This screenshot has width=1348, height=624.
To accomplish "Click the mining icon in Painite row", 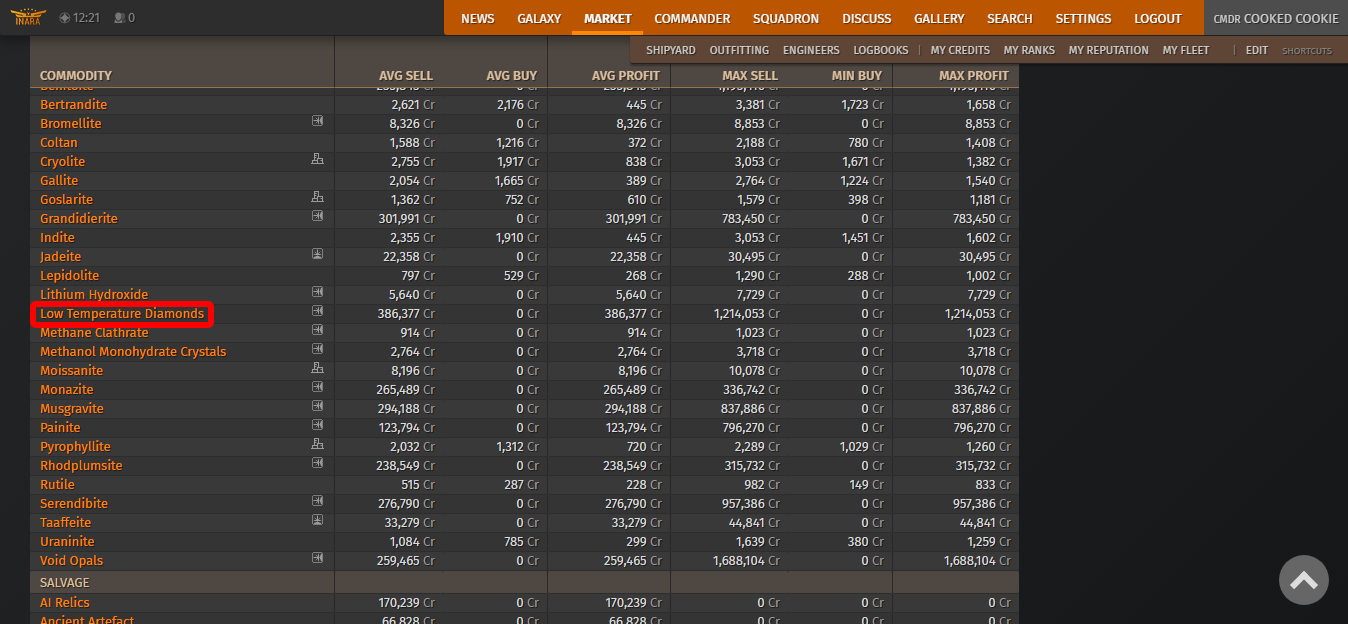I will tap(318, 426).
